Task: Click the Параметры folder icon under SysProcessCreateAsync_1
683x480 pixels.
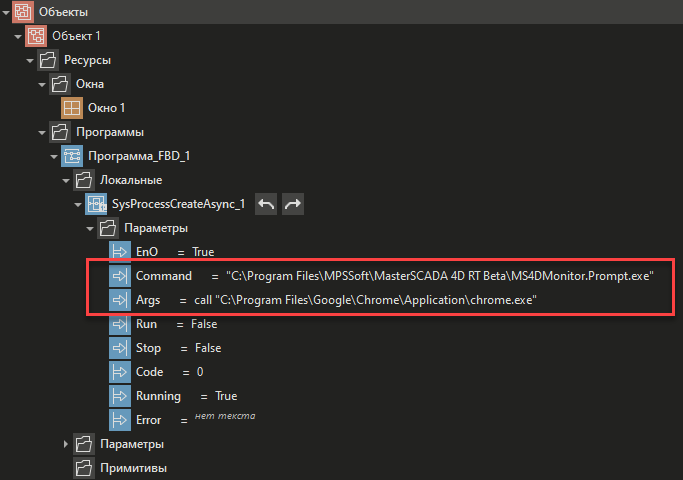Action: click(108, 228)
